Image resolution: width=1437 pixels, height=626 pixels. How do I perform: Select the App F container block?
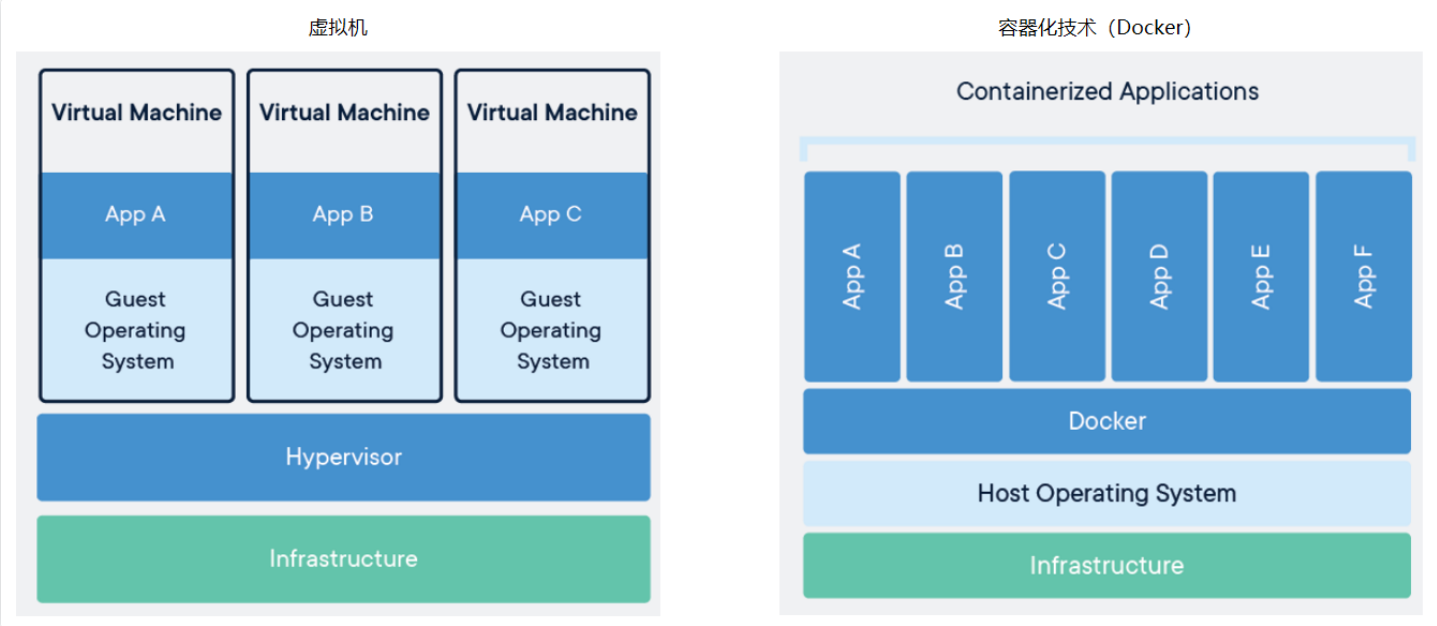point(1364,276)
